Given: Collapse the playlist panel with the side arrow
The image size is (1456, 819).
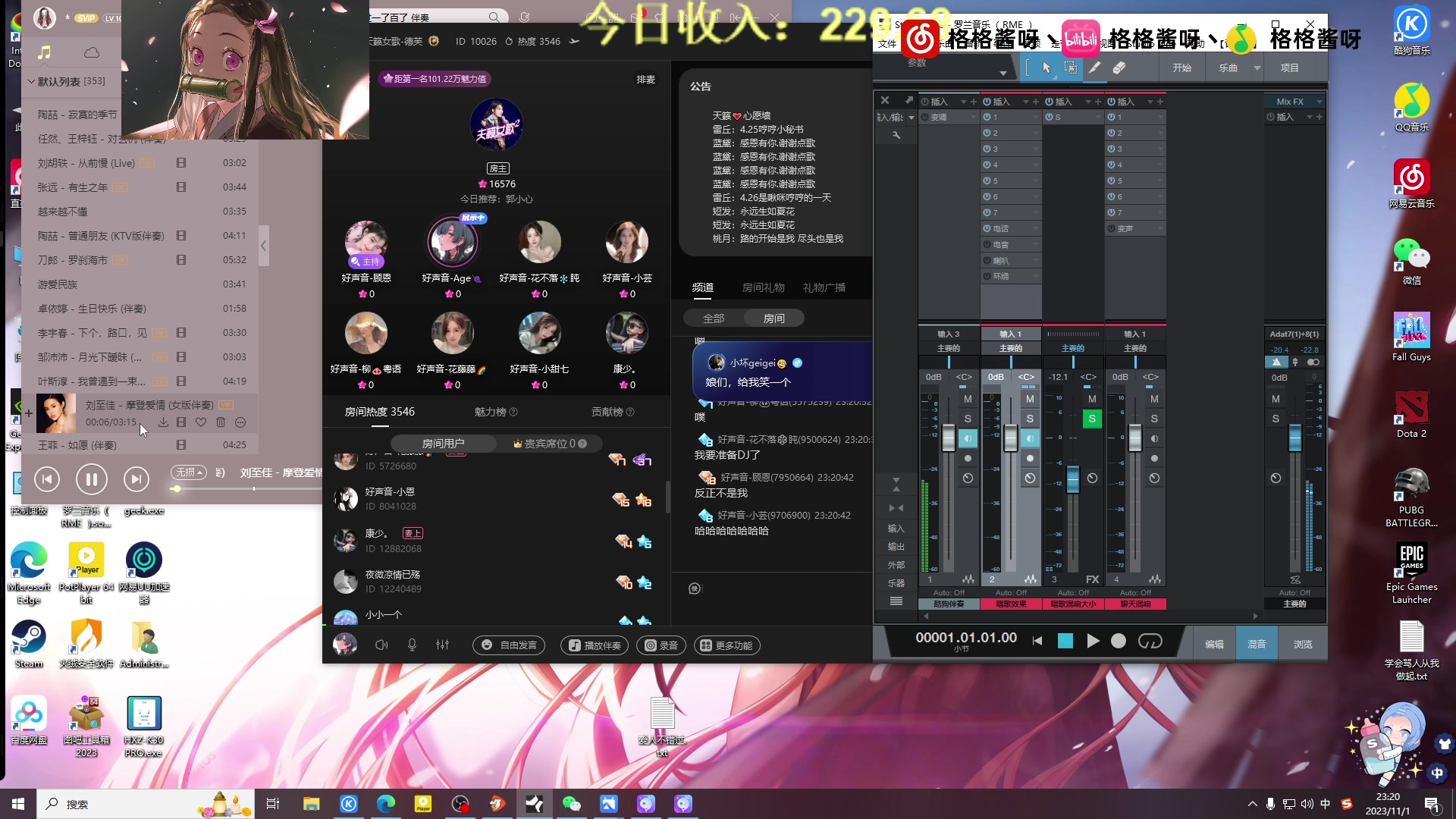Looking at the screenshot, I should (263, 246).
